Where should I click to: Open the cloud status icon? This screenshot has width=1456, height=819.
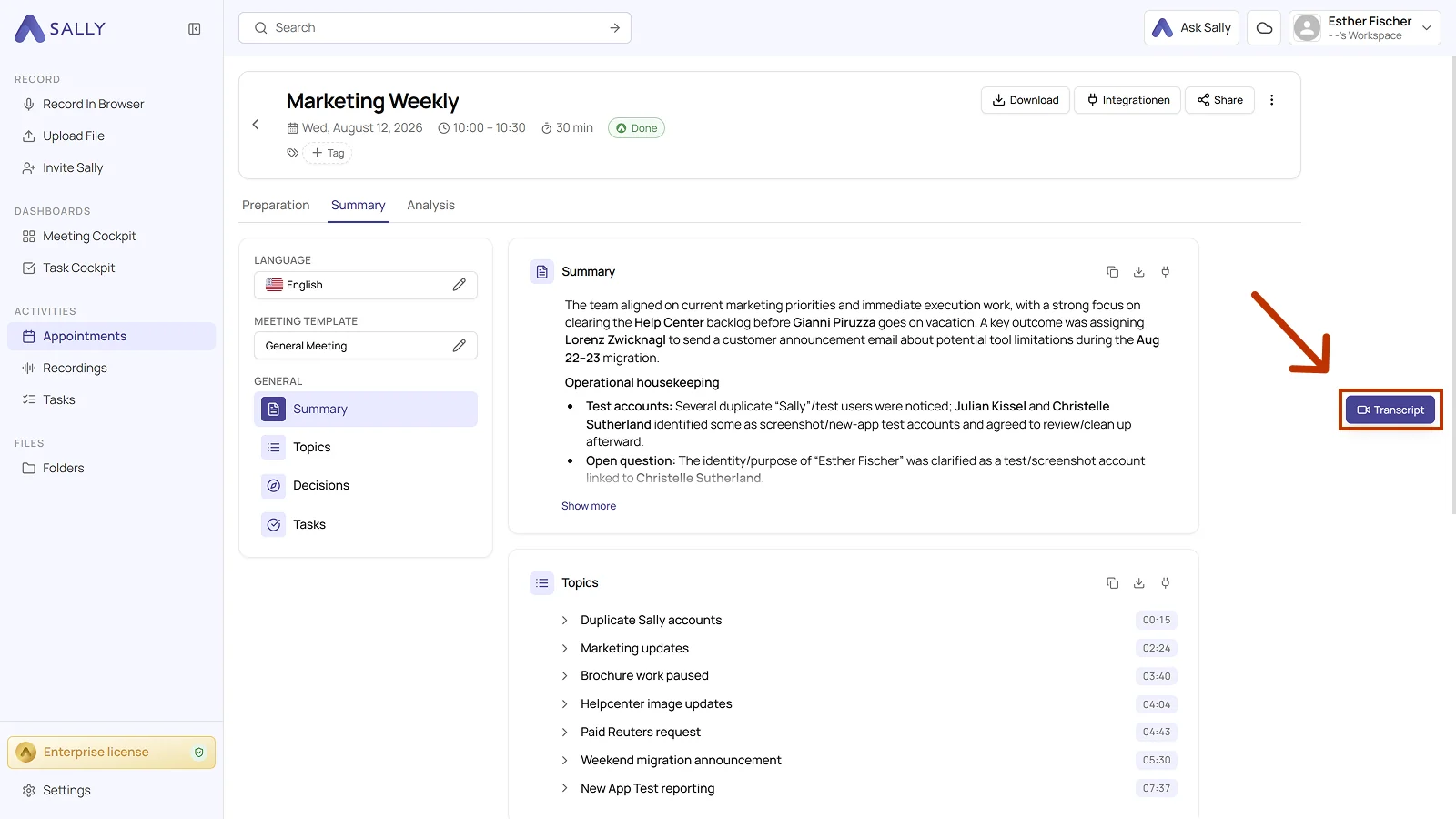point(1264,28)
